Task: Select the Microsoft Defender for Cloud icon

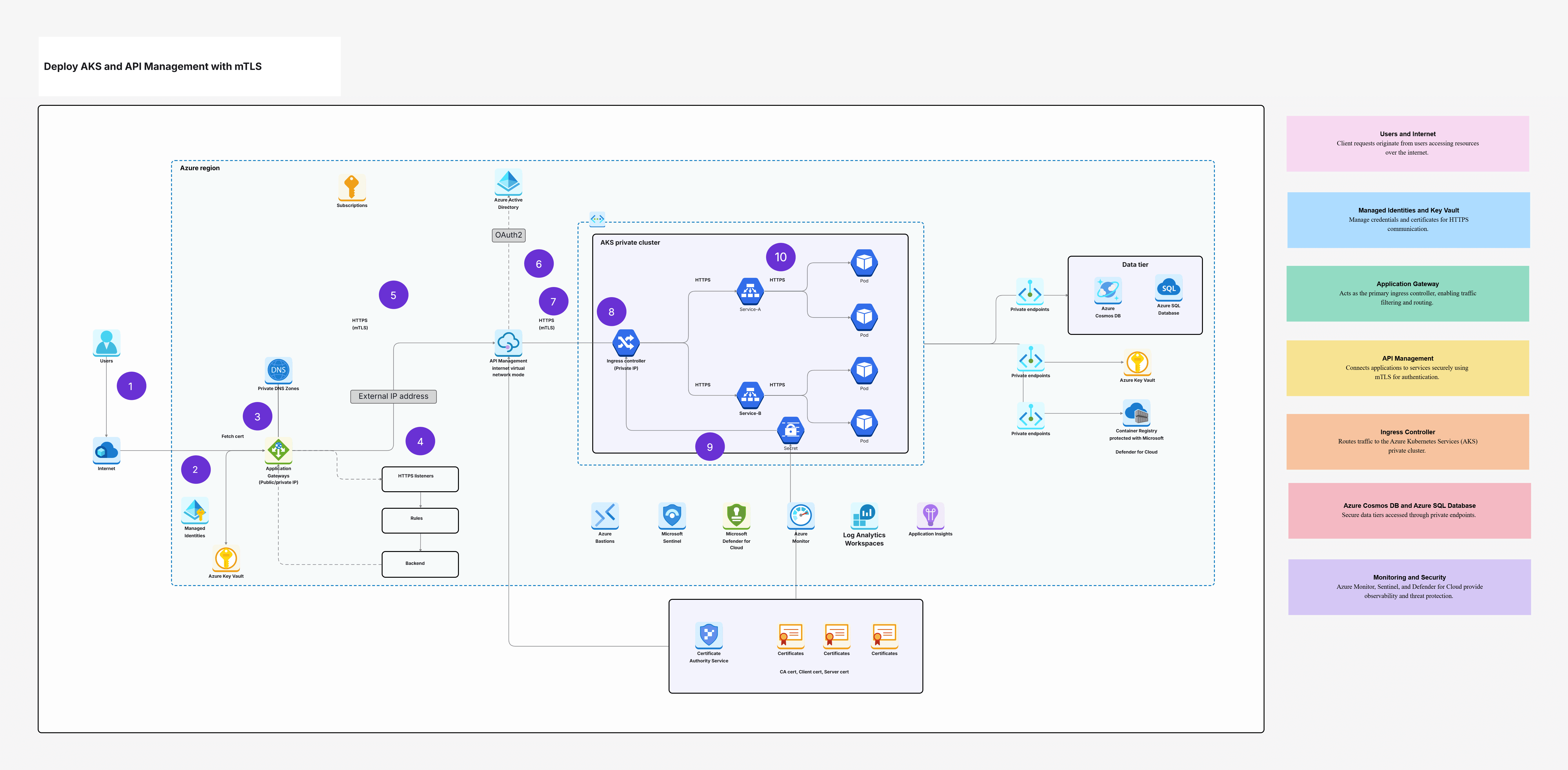Action: (736, 516)
